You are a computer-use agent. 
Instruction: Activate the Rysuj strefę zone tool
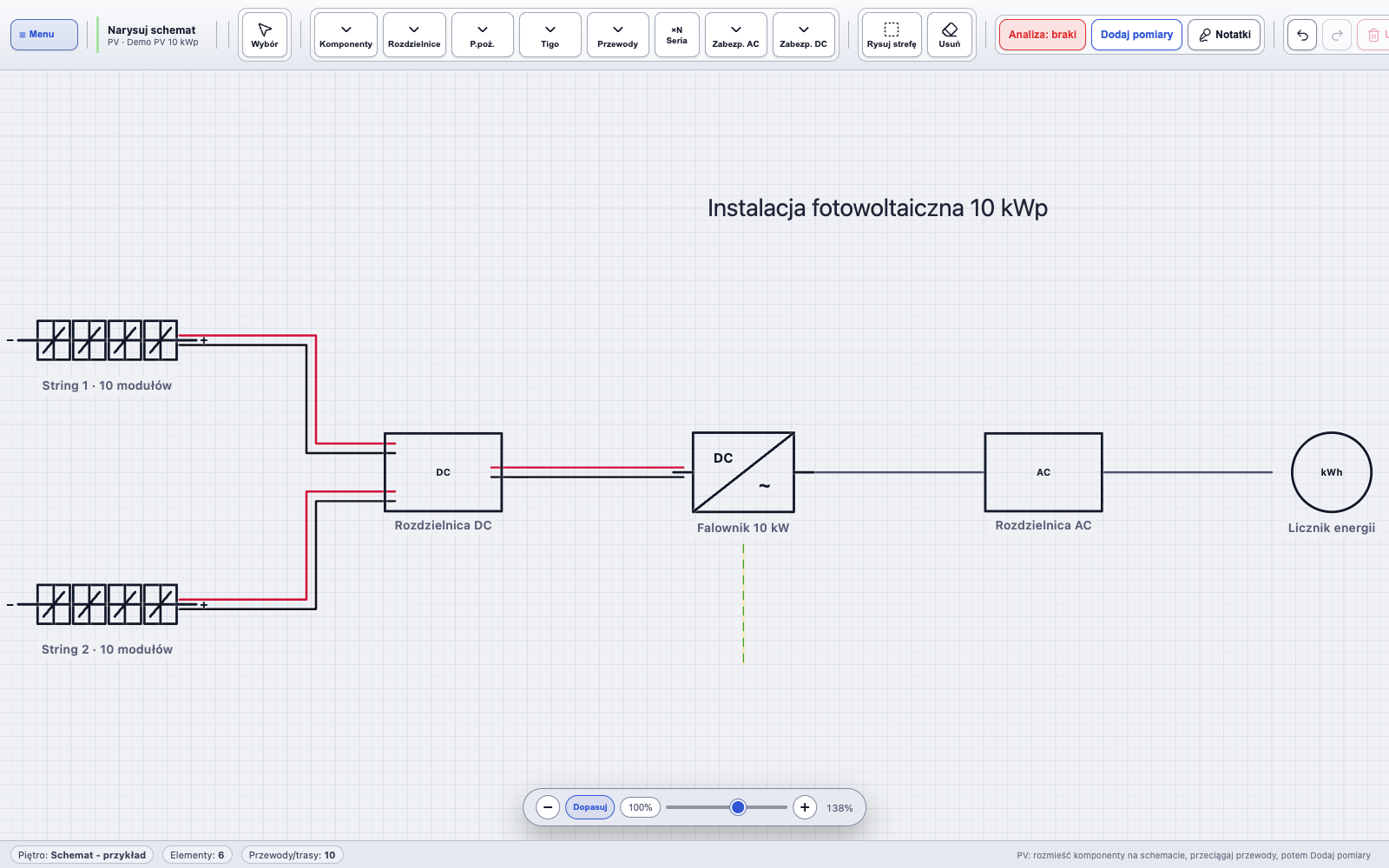coord(892,35)
